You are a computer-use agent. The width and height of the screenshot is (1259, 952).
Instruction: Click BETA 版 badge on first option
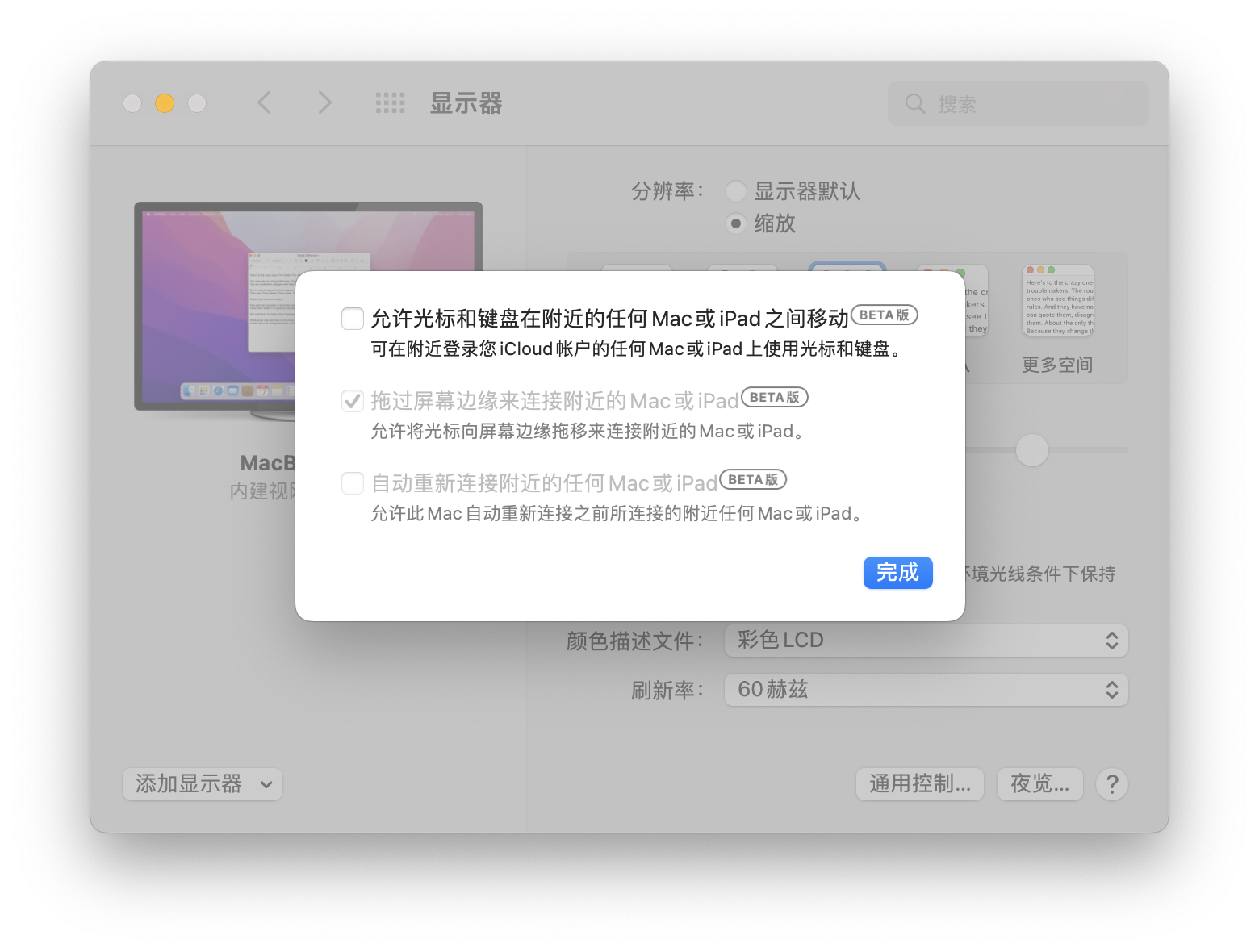(x=885, y=315)
